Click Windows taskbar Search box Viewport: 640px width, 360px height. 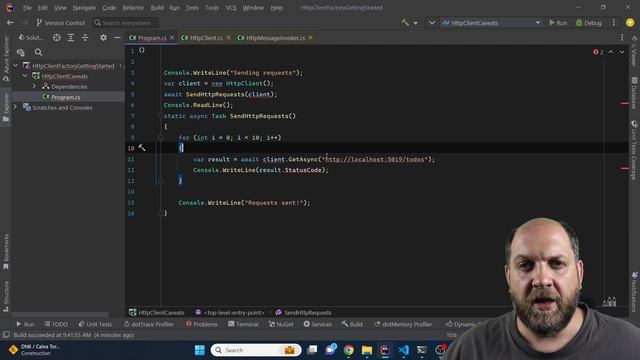[x=256, y=350]
